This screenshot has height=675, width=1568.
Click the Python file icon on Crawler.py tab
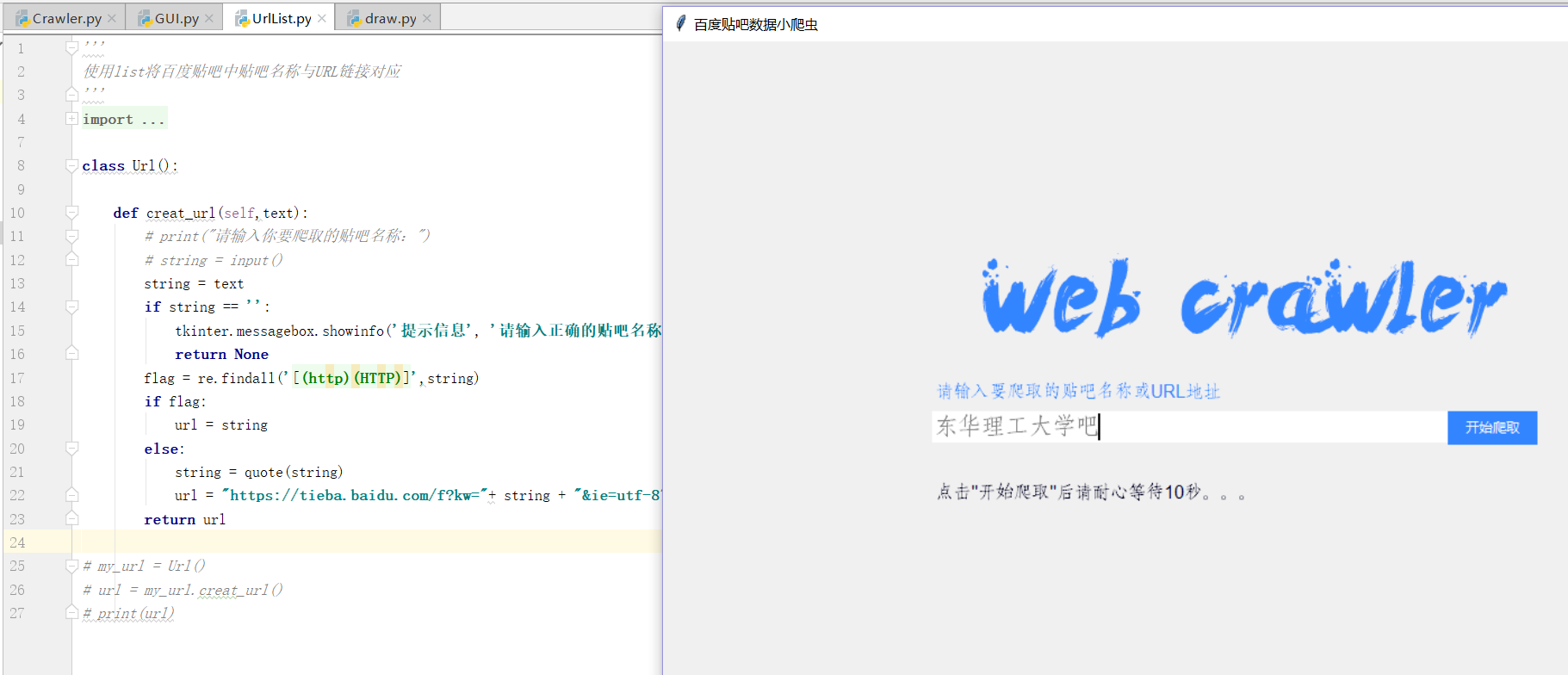click(22, 18)
